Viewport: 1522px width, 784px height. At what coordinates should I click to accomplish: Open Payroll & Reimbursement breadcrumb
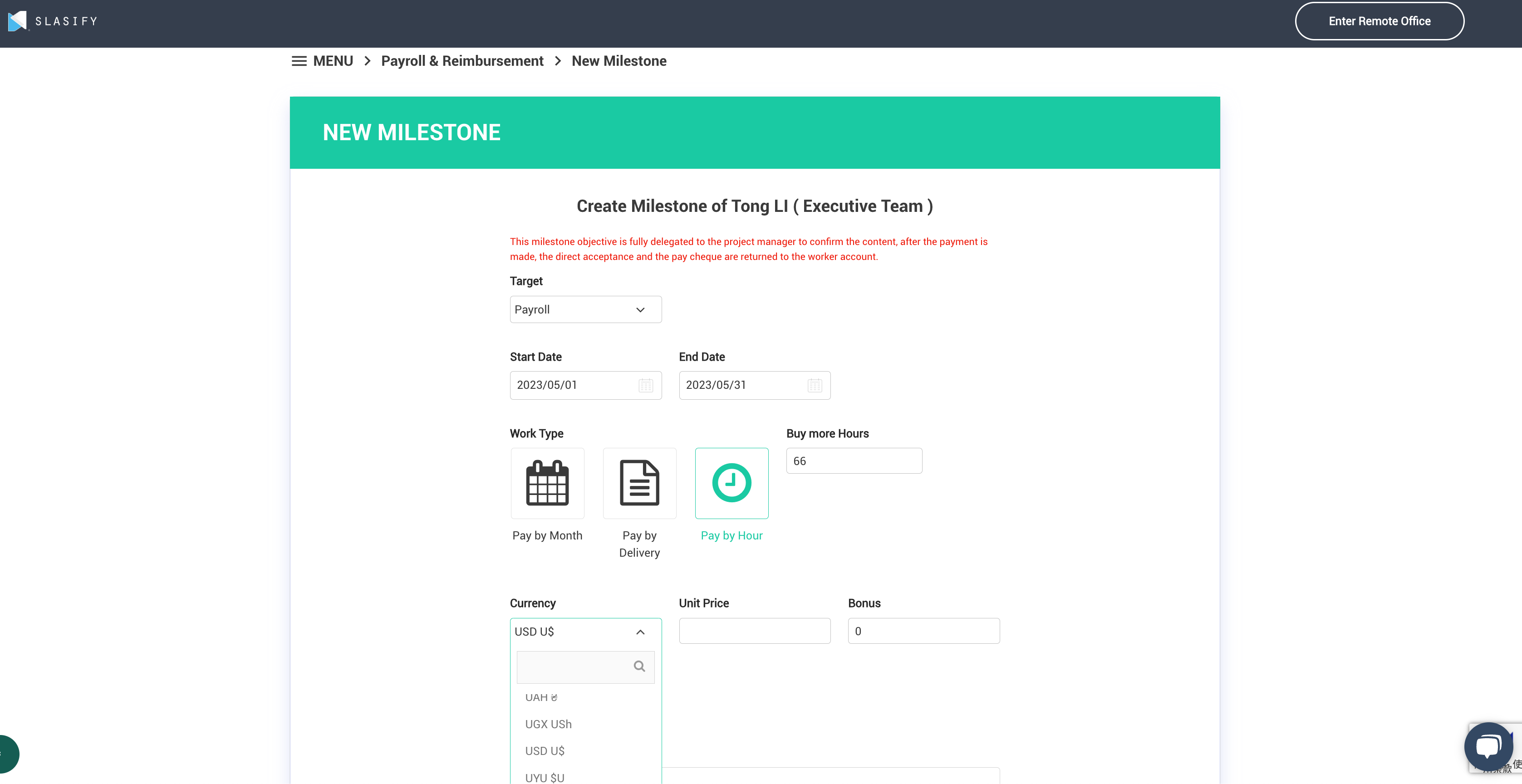pos(462,61)
